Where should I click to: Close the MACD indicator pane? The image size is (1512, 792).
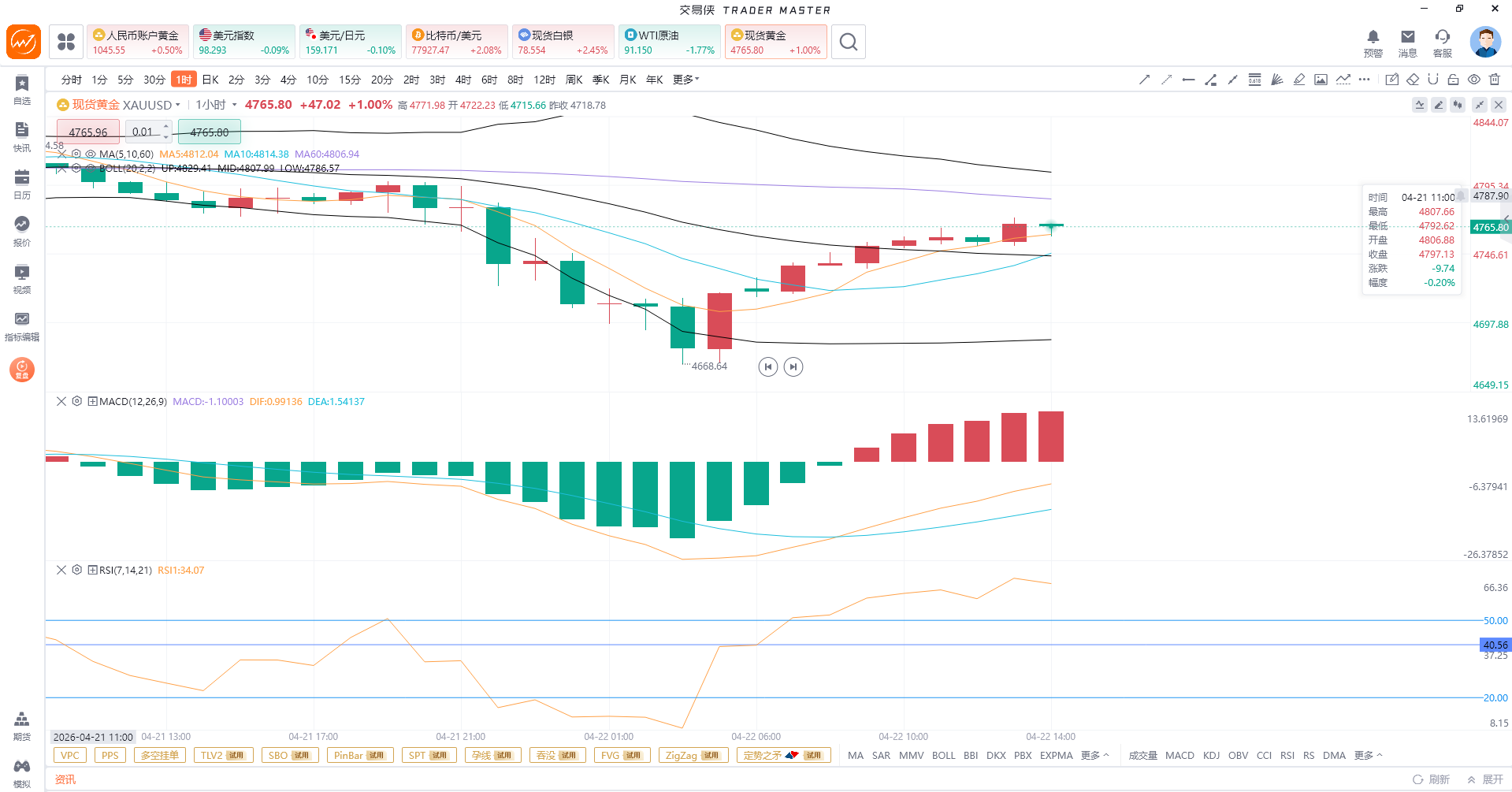pos(61,401)
